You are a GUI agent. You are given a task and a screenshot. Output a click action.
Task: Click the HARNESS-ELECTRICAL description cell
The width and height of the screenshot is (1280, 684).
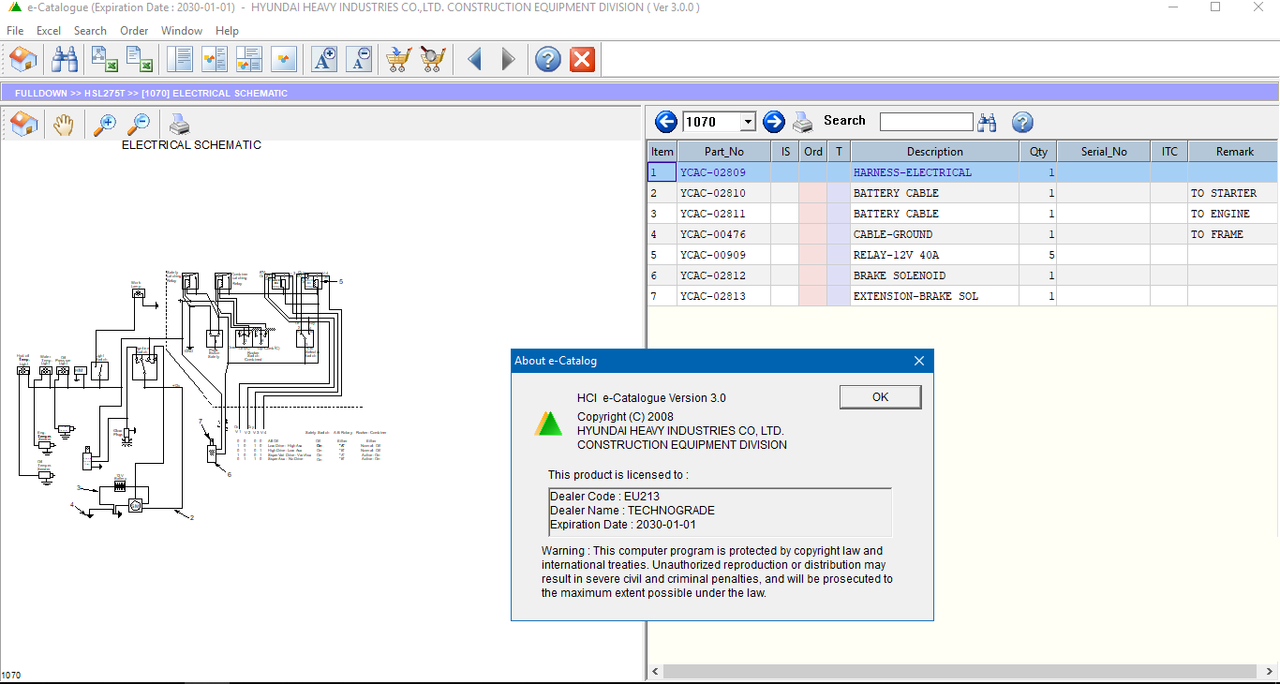935,173
